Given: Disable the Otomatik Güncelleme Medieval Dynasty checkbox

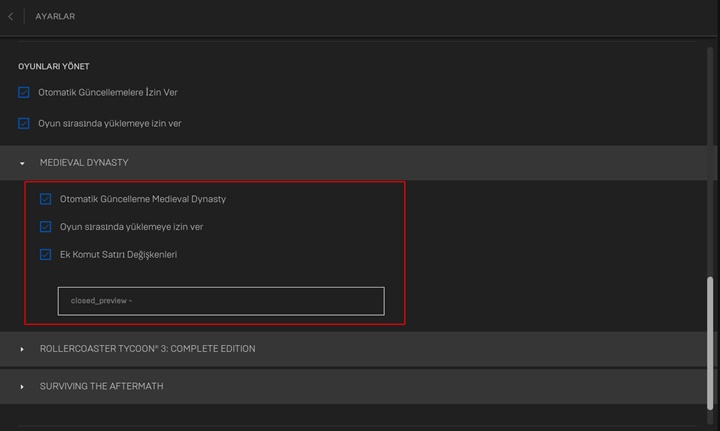Looking at the screenshot, I should (45, 199).
